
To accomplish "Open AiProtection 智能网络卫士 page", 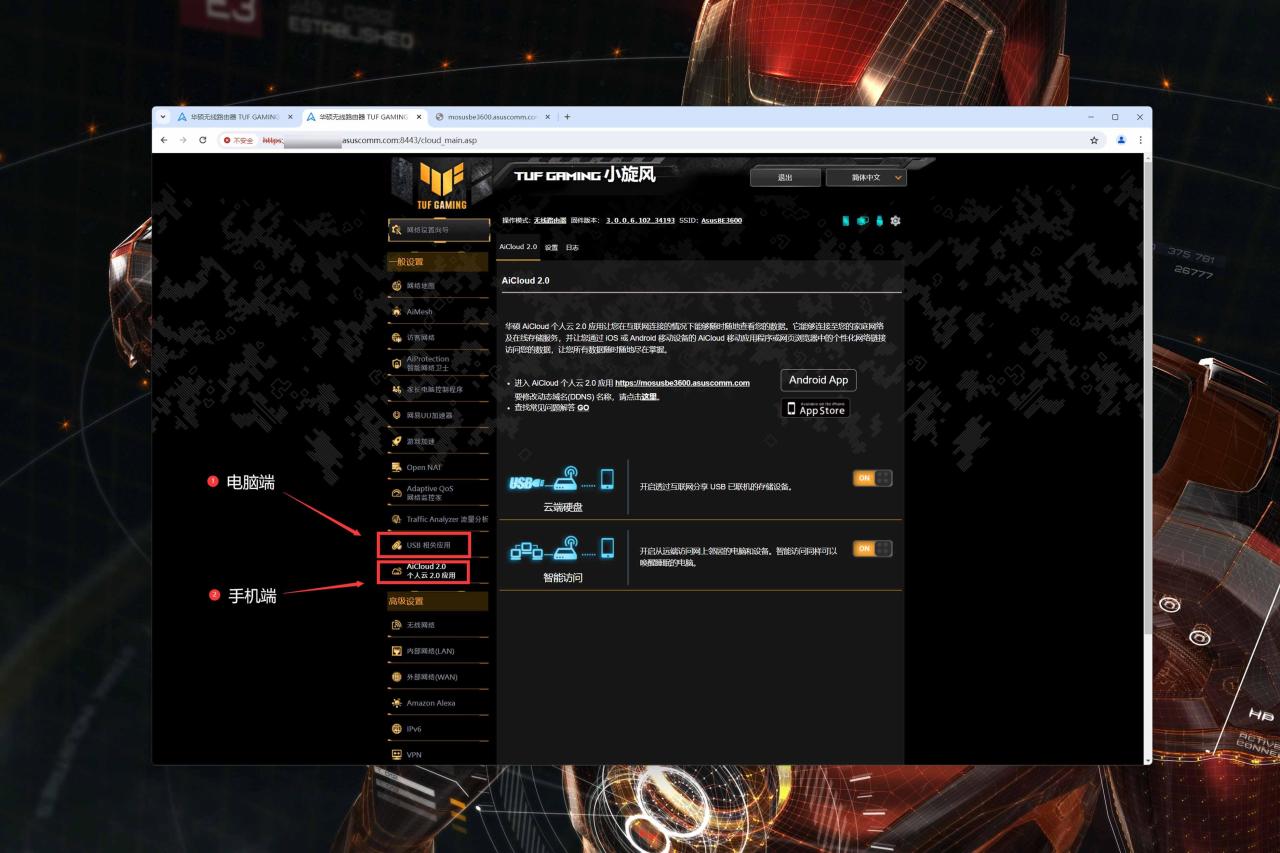I will pos(438,363).
